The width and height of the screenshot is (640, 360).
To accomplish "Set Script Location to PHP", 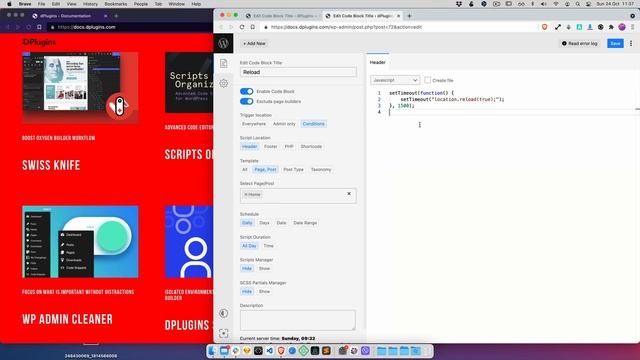I will pos(289,147).
